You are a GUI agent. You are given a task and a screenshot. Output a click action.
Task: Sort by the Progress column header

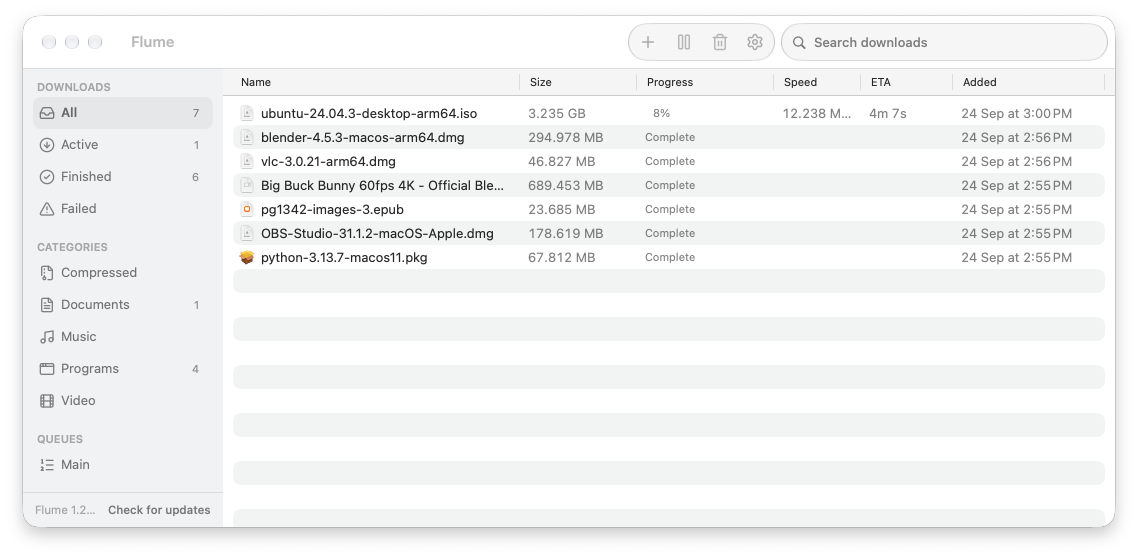(x=705, y=82)
